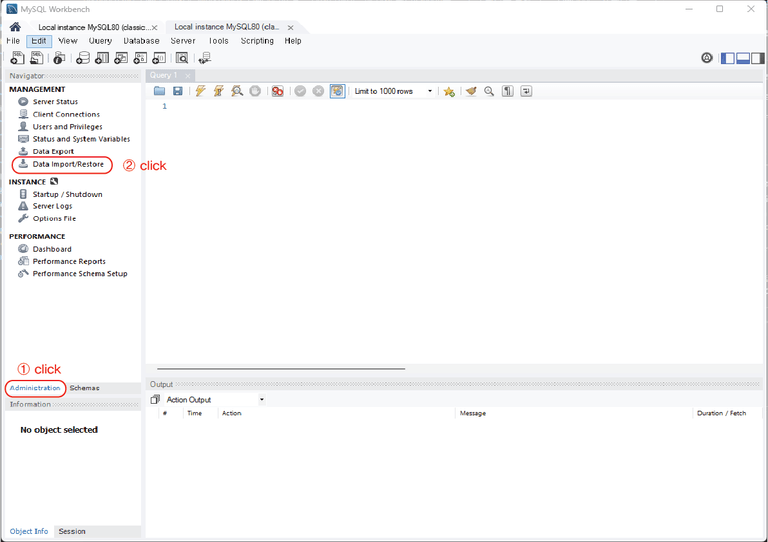The width and height of the screenshot is (768, 542).
Task: Create a new schema icon
Action: coord(83,58)
